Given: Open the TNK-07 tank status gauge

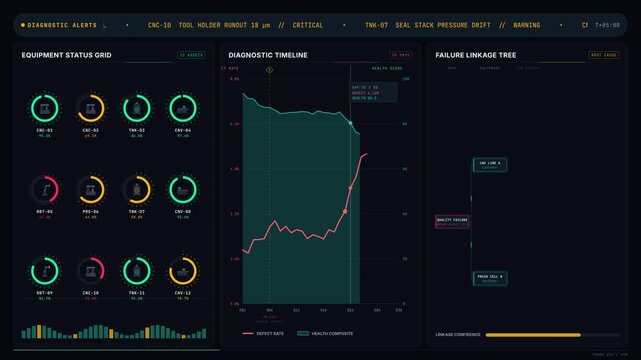Looking at the screenshot, I should [137, 190].
